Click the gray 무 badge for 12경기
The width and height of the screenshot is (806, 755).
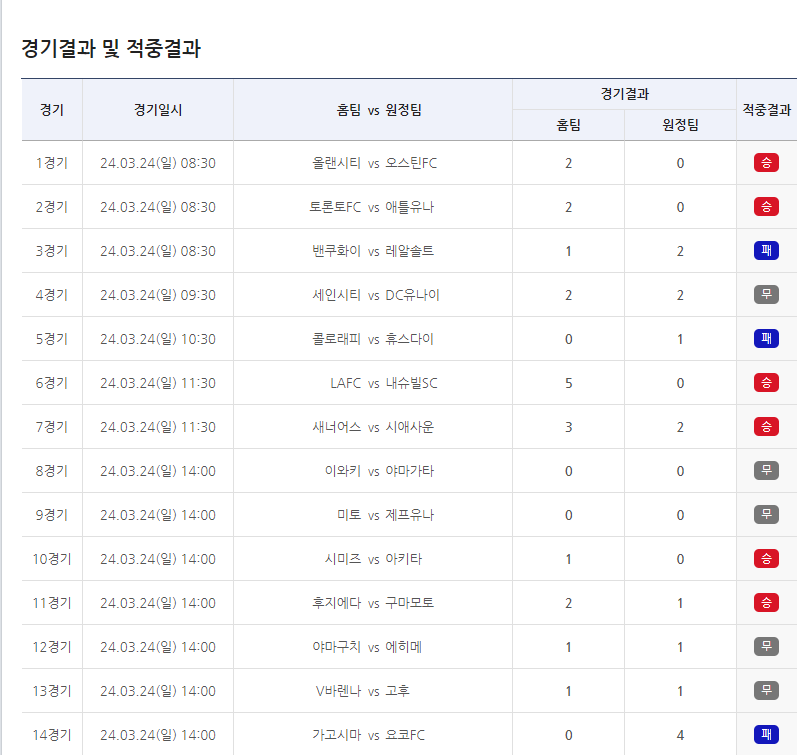click(766, 647)
